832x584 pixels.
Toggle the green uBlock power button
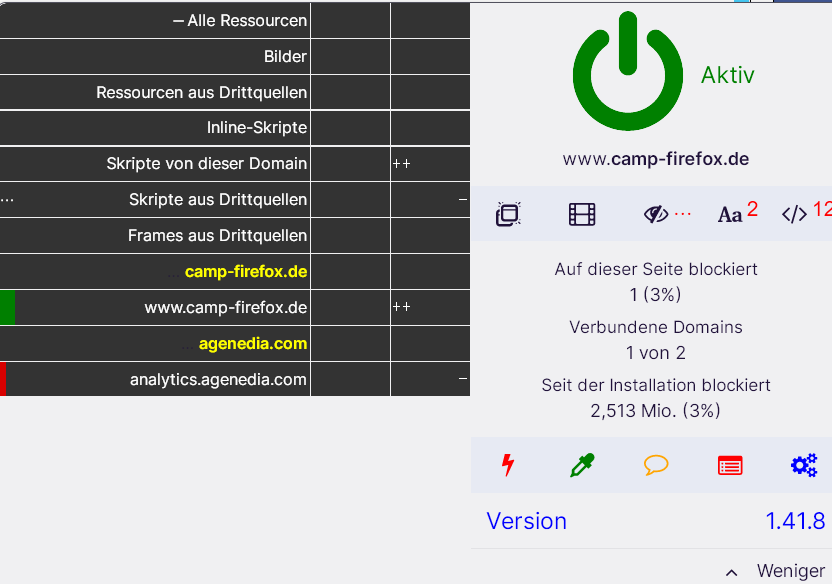(x=628, y=71)
